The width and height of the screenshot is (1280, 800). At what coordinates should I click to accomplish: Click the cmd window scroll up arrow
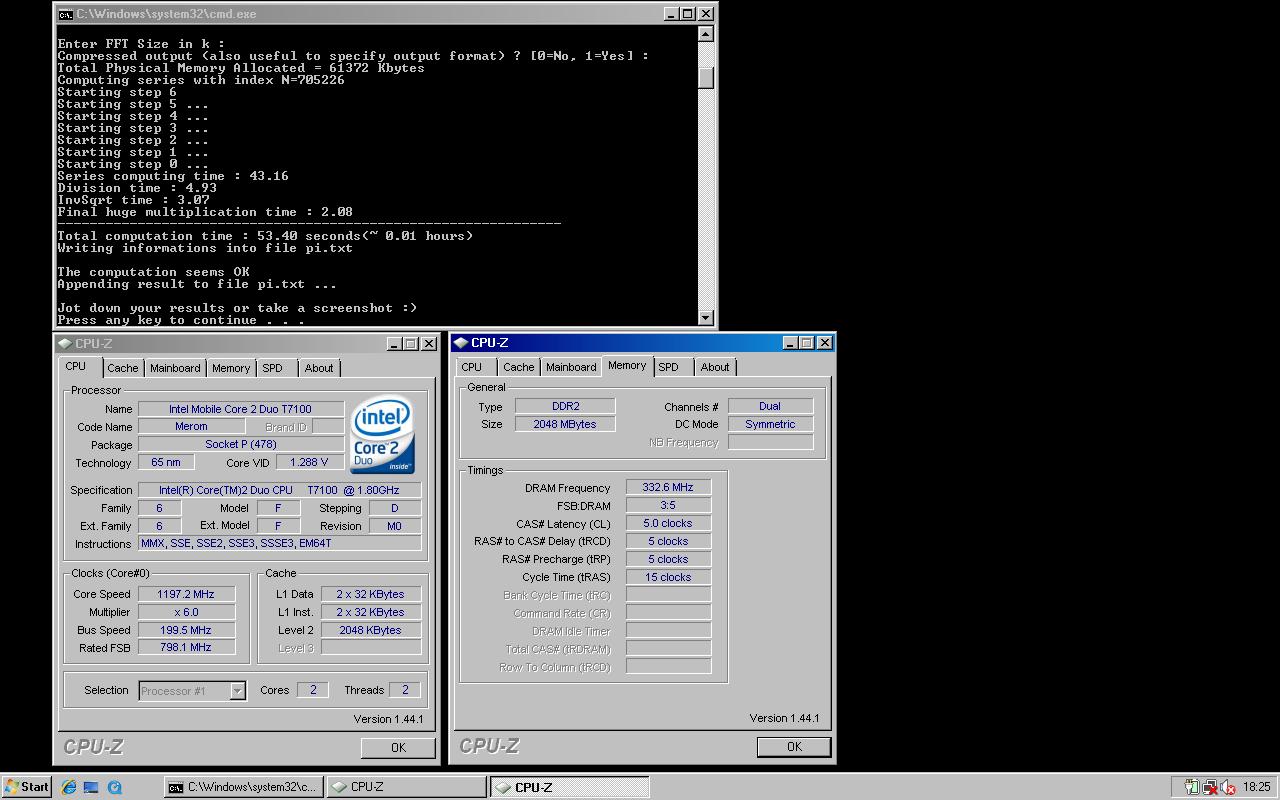[x=706, y=34]
